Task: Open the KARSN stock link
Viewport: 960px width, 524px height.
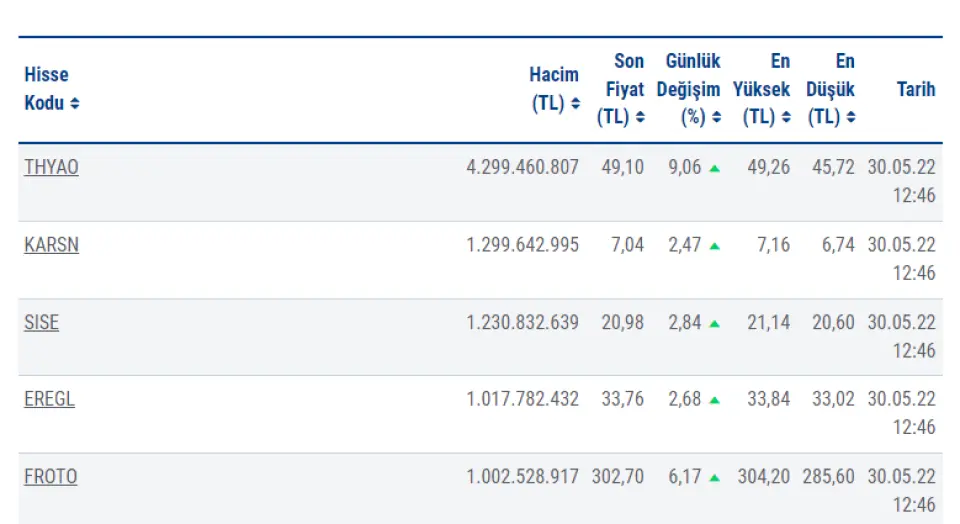Action: click(x=51, y=245)
